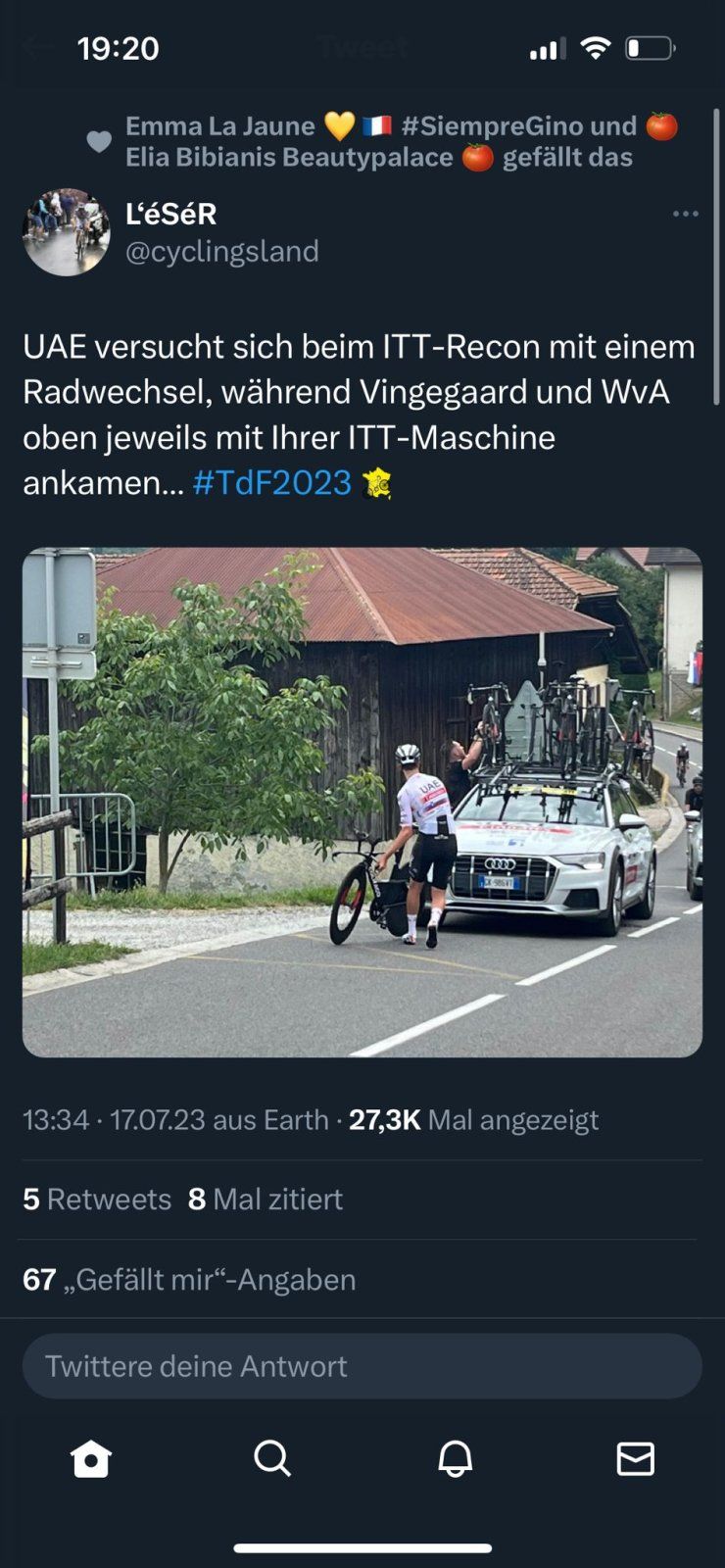Image resolution: width=725 pixels, height=1568 pixels.
Task: Open the Home tab icon
Action: pos(91,1458)
